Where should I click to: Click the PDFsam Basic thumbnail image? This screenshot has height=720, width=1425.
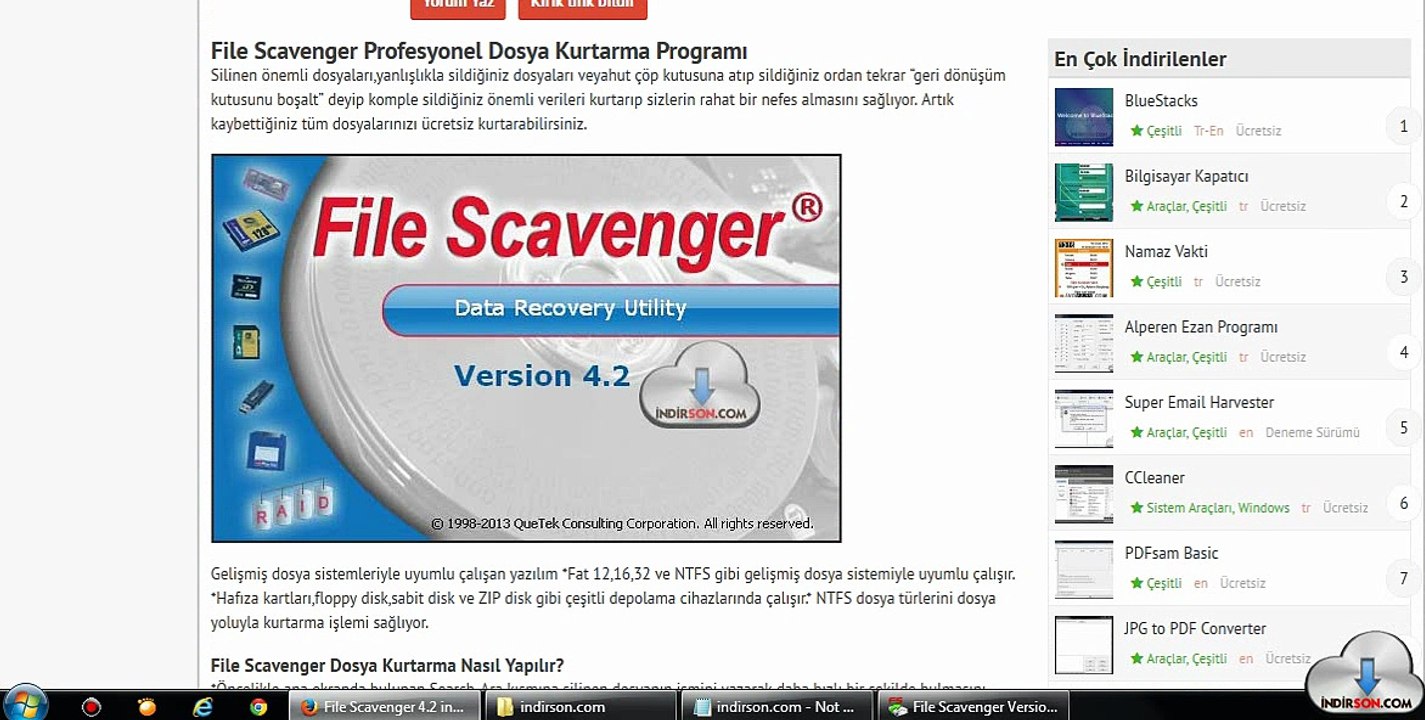[x=1084, y=569]
